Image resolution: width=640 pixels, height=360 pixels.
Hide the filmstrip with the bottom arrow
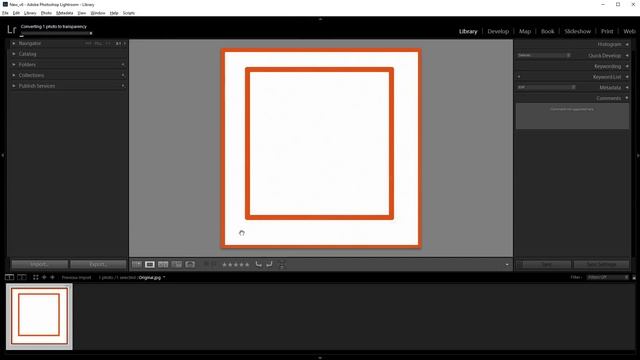[x=320, y=358]
